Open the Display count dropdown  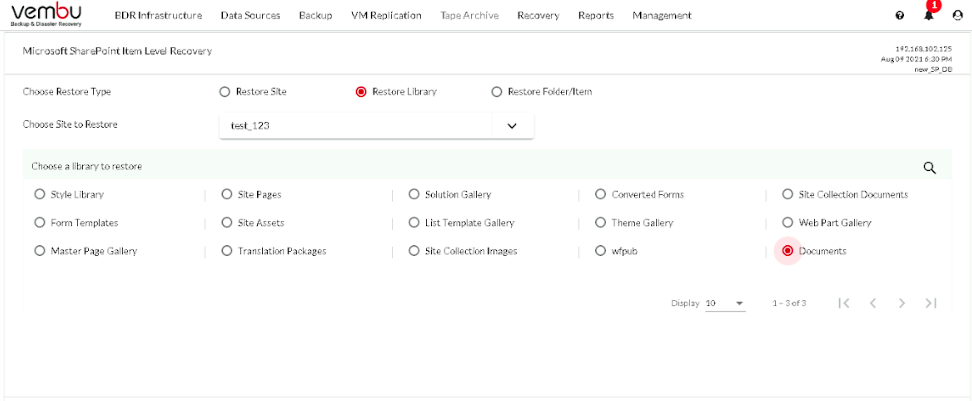(725, 303)
